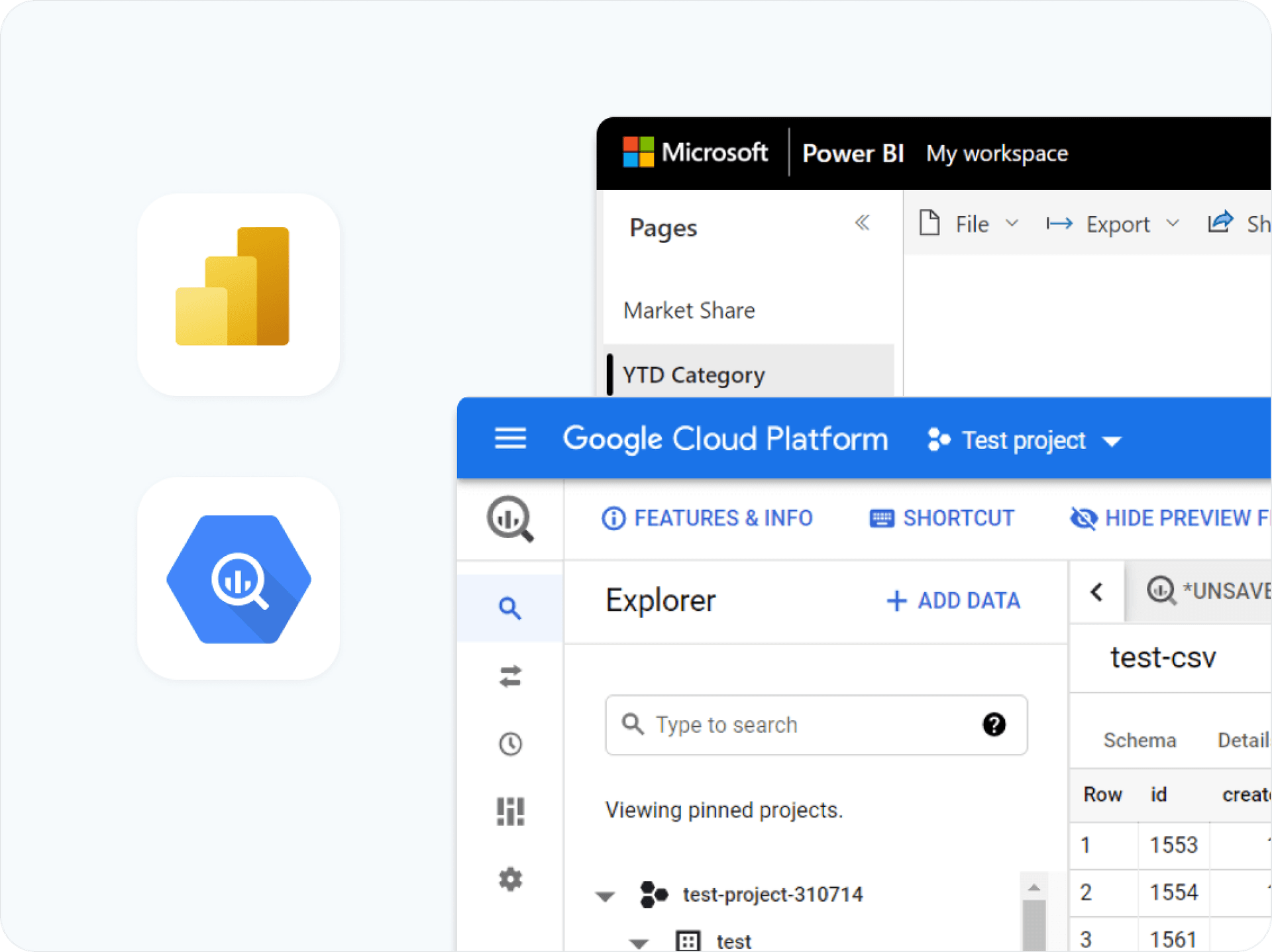This screenshot has width=1272, height=952.
Task: Click the Google Cloud Platform title
Action: point(725,439)
